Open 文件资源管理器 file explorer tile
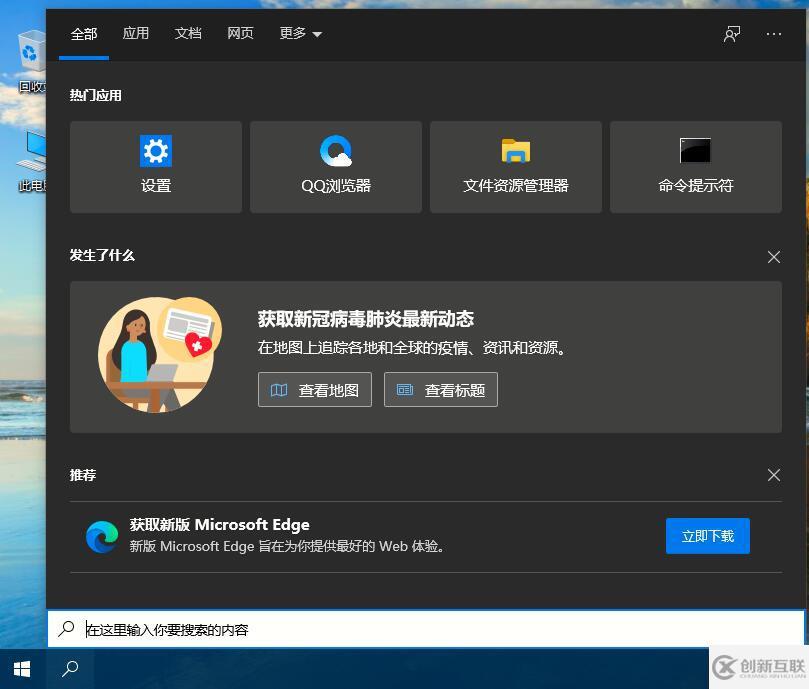Screen dimensions: 809x689 [515, 167]
